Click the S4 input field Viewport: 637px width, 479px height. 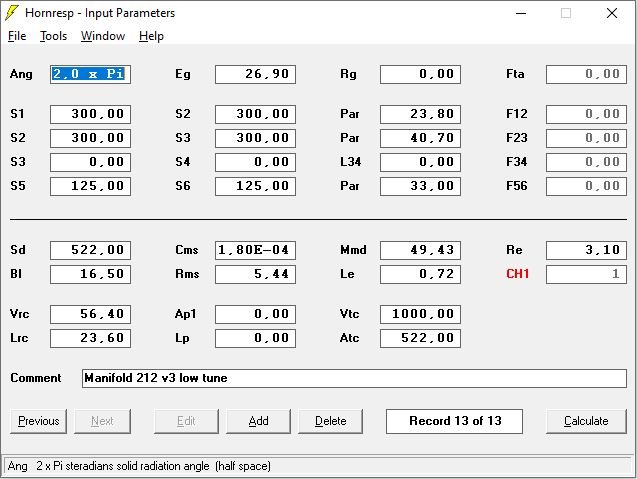point(255,162)
